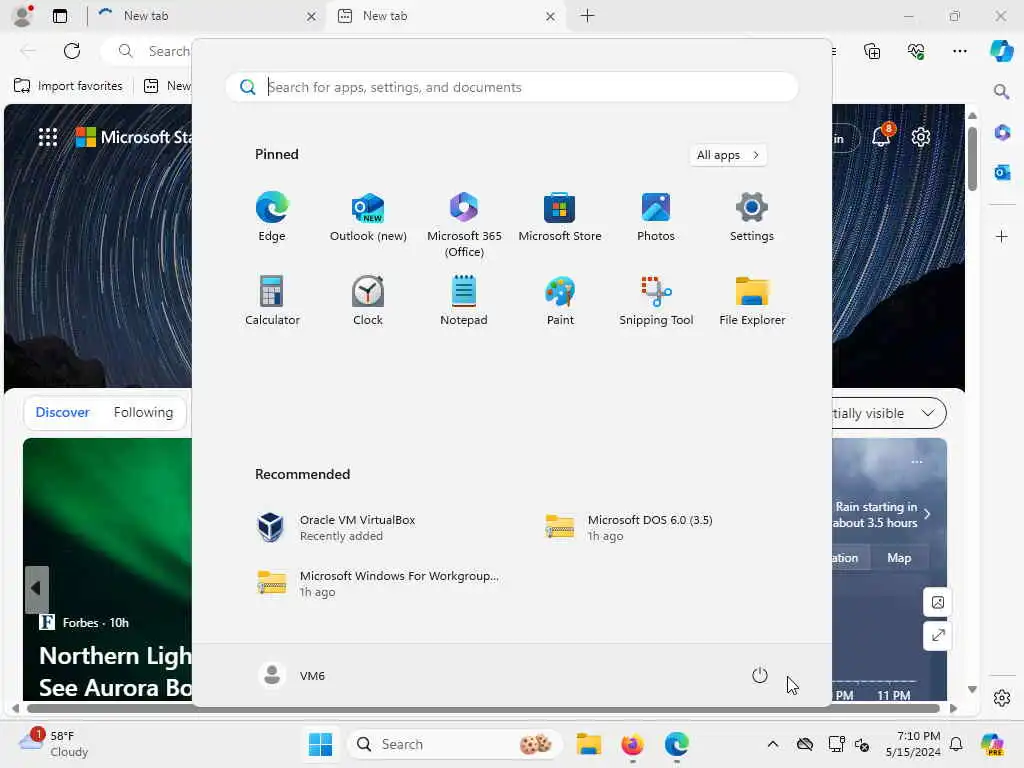
Task: Open Microsoft Store pinned app
Action: point(560,217)
